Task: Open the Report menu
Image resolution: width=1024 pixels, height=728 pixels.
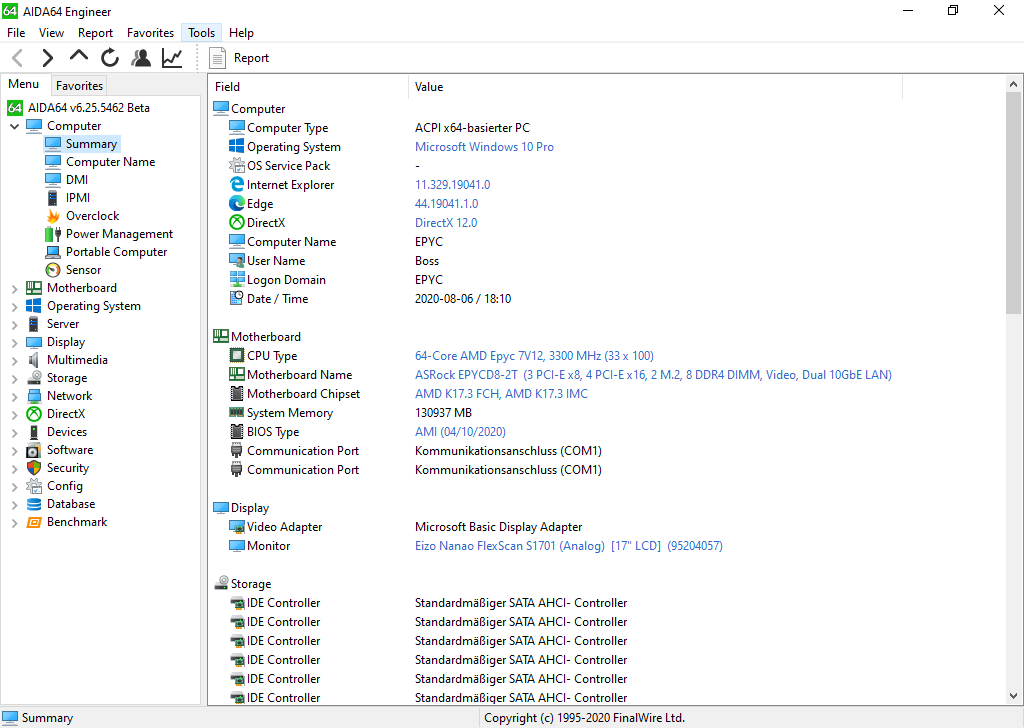Action: (95, 33)
